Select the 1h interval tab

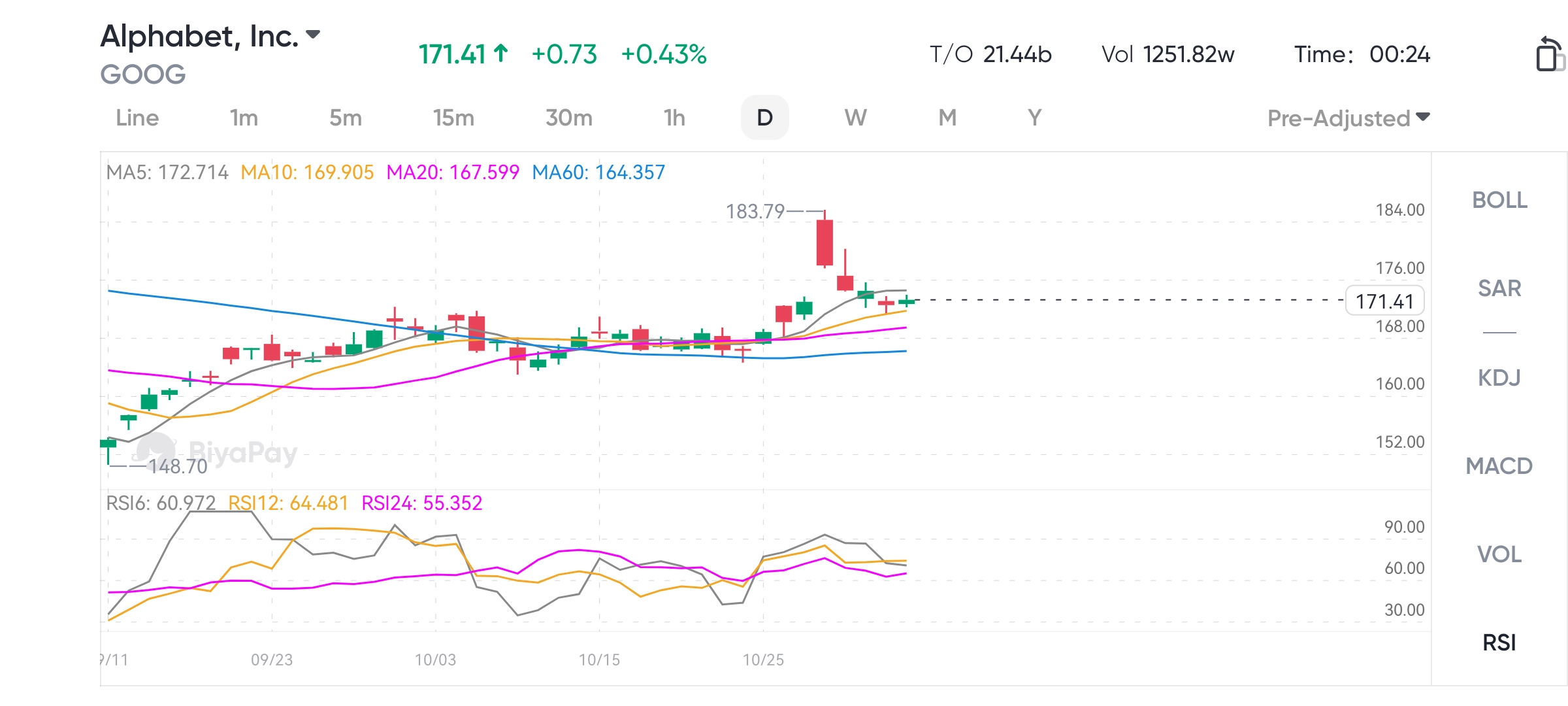pyautogui.click(x=674, y=118)
